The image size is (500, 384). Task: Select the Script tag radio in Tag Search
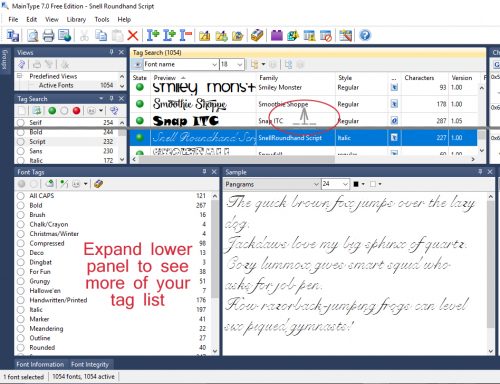point(21,142)
